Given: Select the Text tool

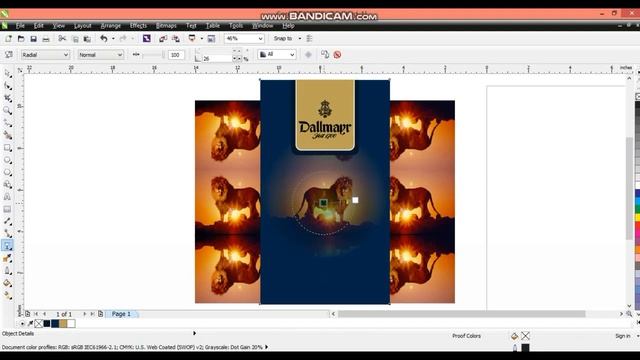Looking at the screenshot, I should pos(7,197).
